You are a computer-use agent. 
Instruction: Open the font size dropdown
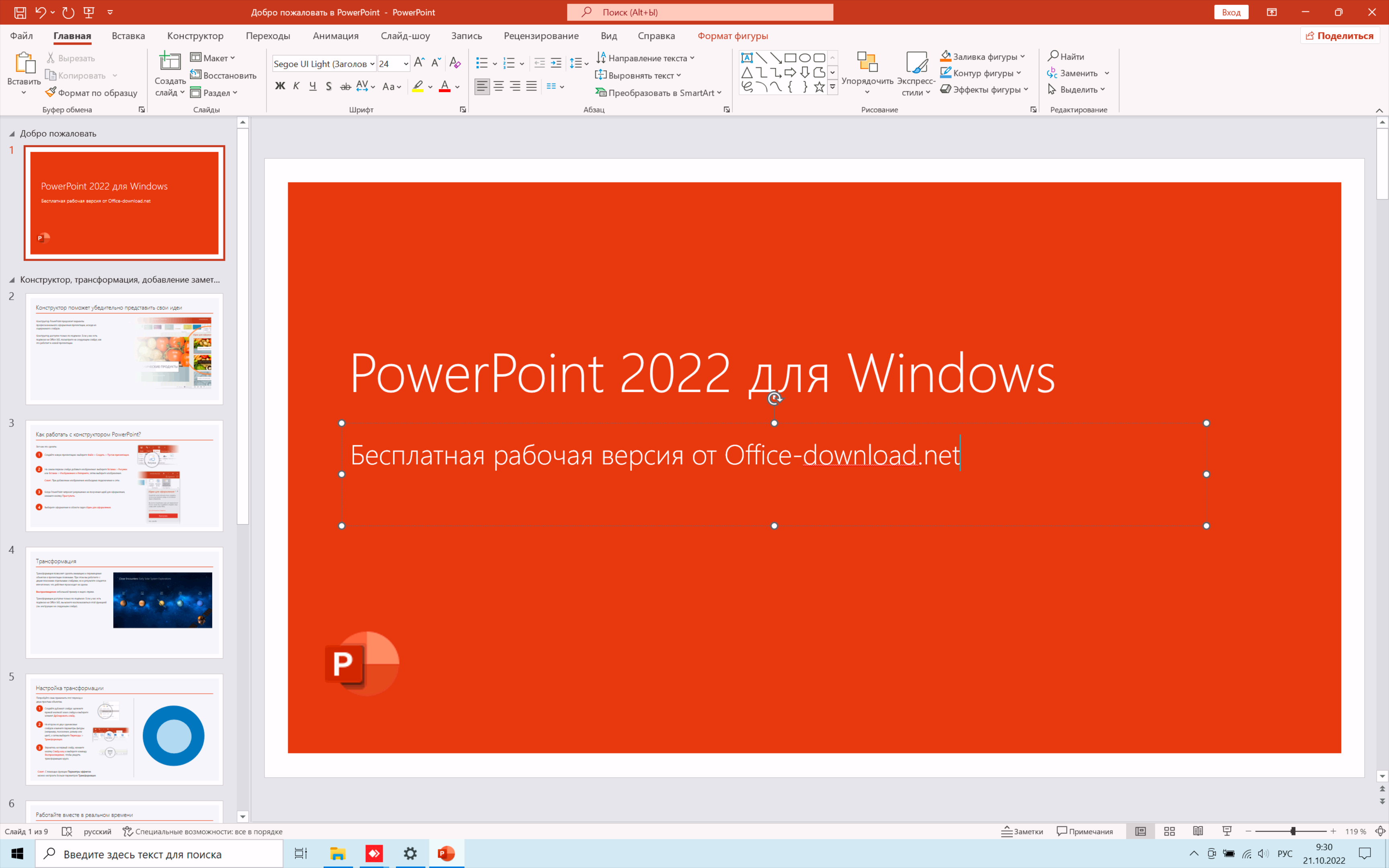[x=406, y=64]
